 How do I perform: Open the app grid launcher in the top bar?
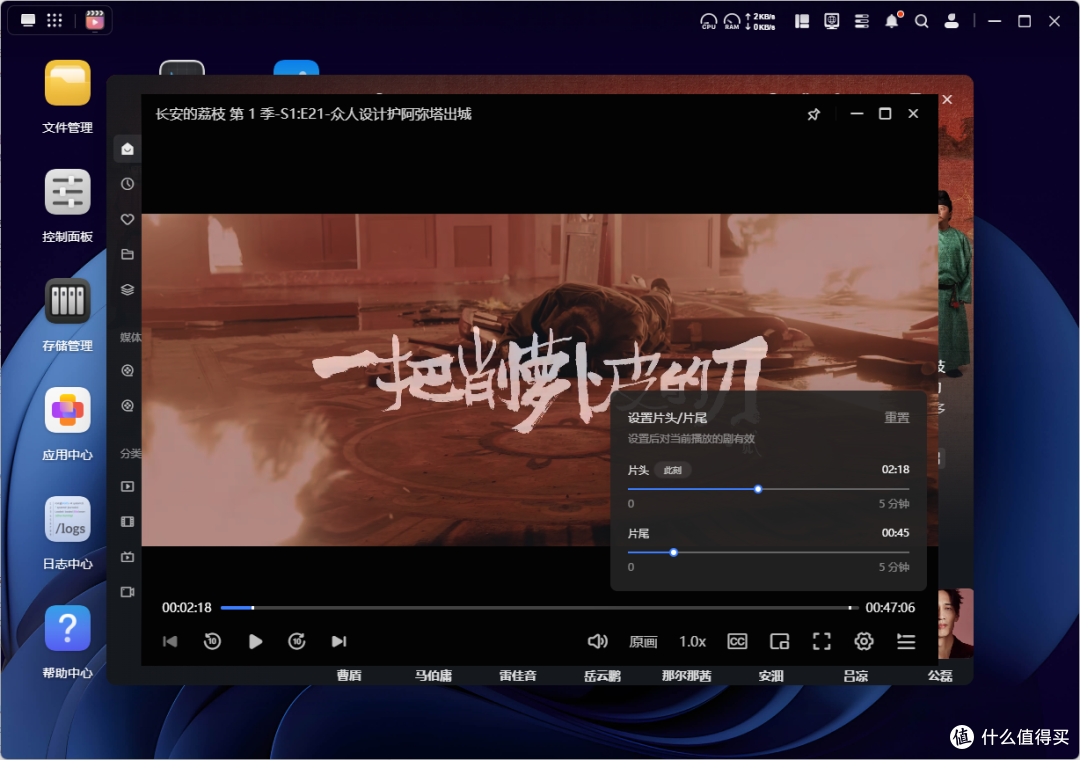[54, 21]
